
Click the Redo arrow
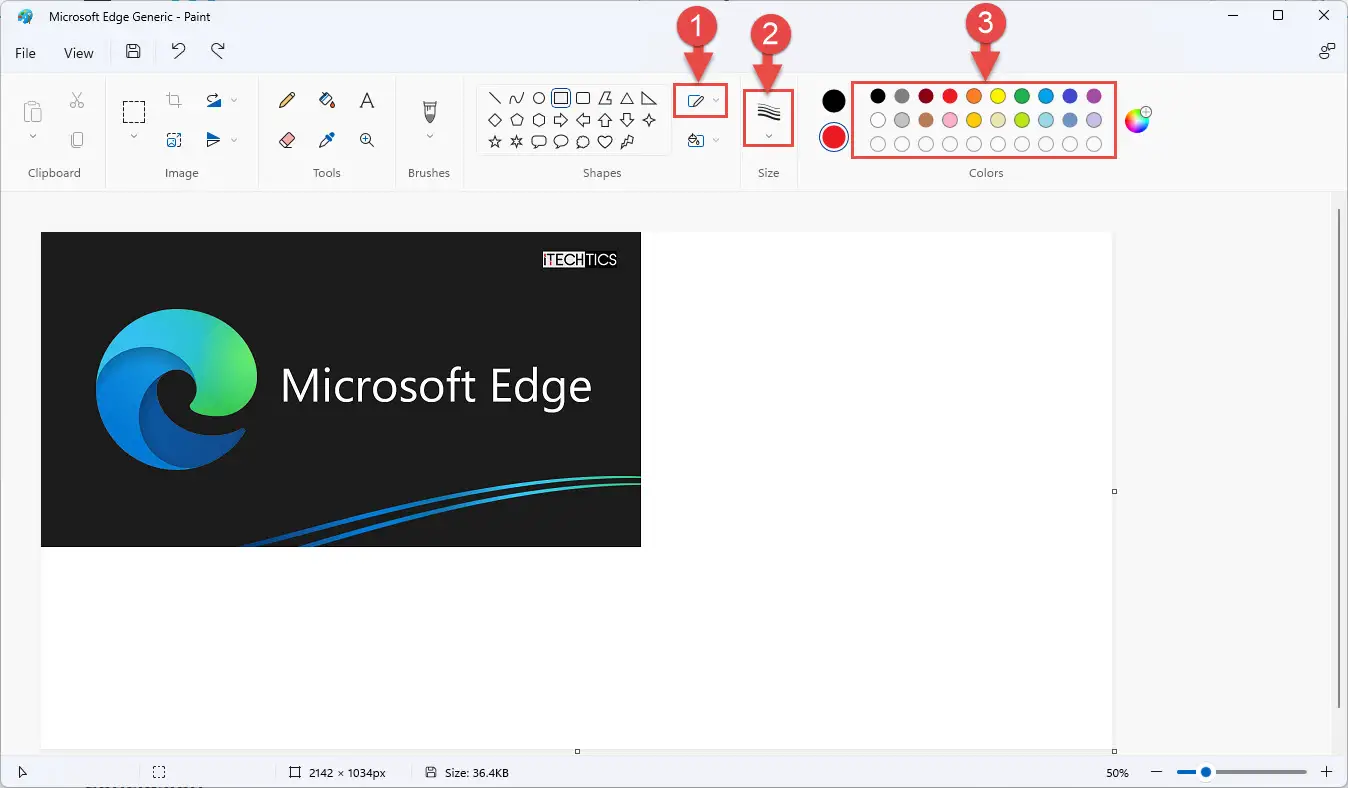tap(218, 52)
